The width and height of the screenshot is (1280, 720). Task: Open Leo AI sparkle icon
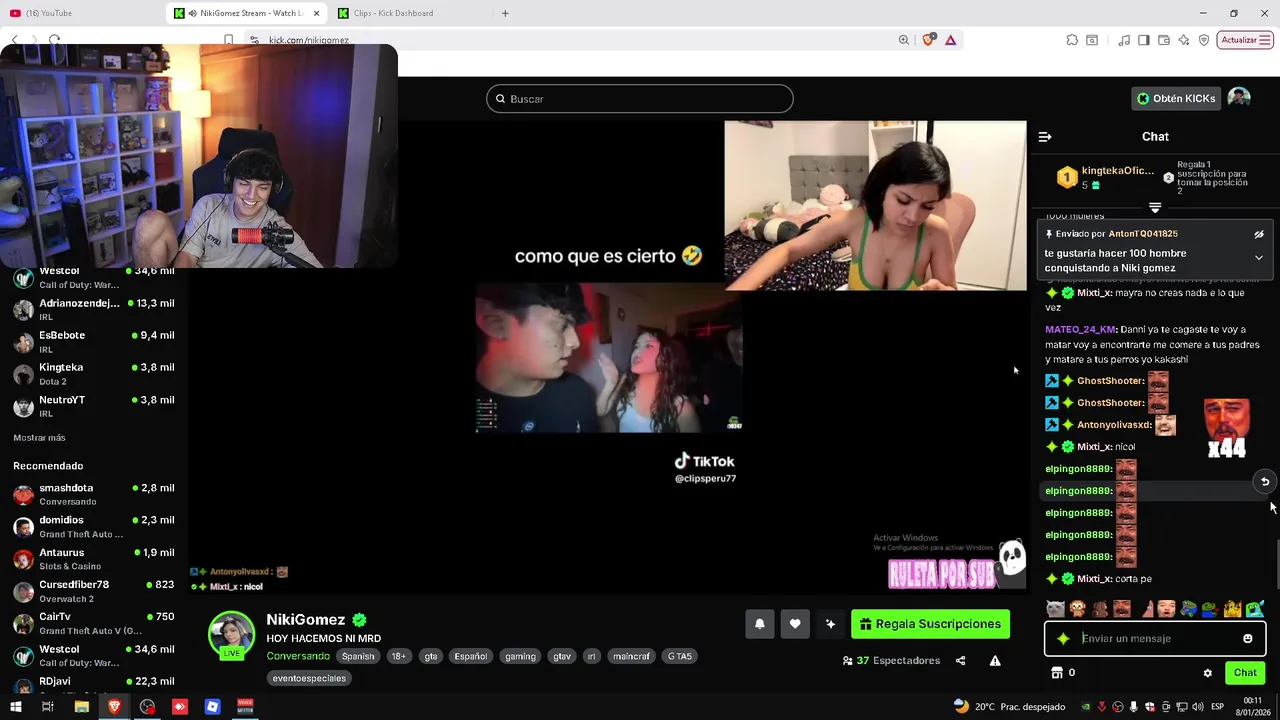click(x=1184, y=40)
